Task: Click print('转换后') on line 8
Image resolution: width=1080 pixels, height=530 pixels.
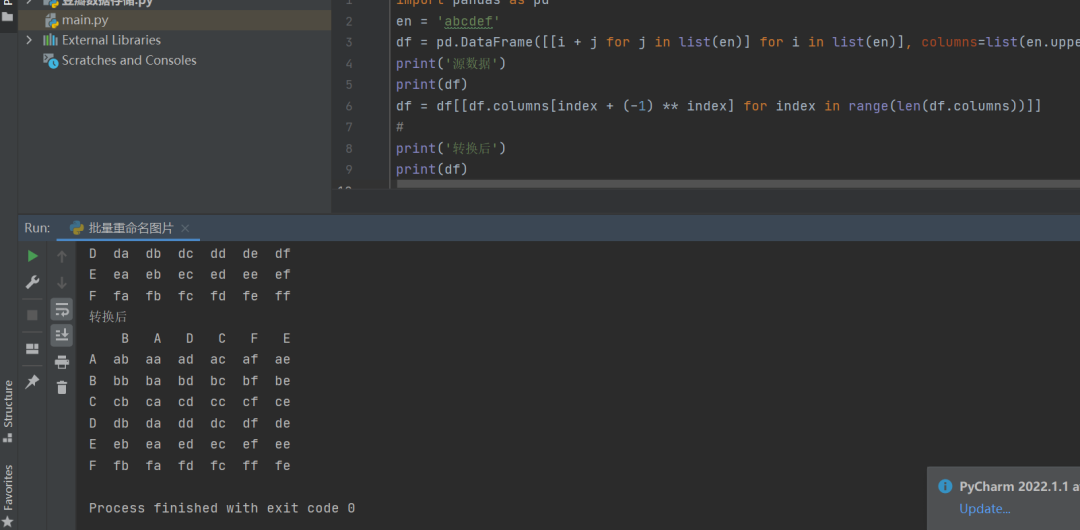Action: [451, 148]
